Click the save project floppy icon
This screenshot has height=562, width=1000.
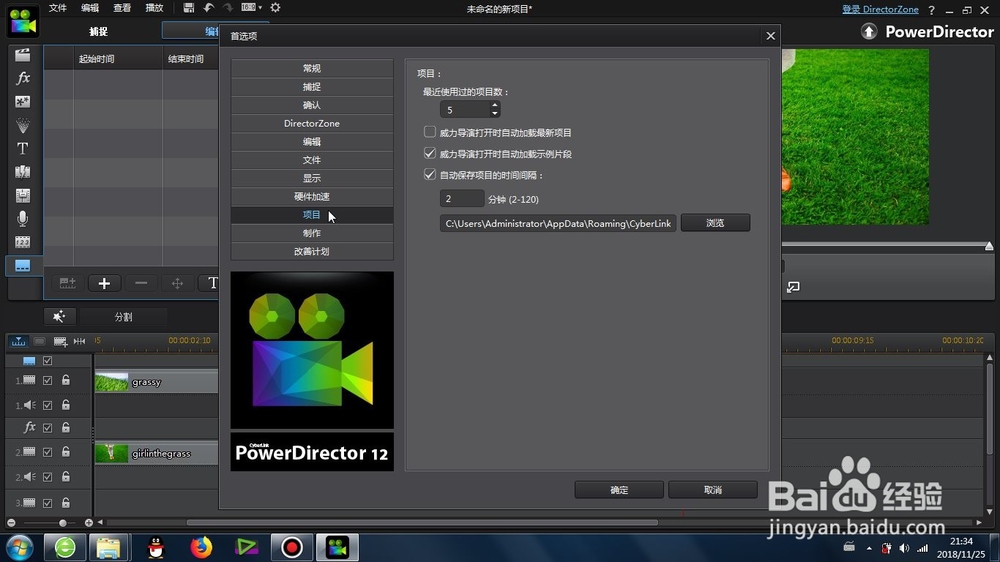(x=188, y=8)
